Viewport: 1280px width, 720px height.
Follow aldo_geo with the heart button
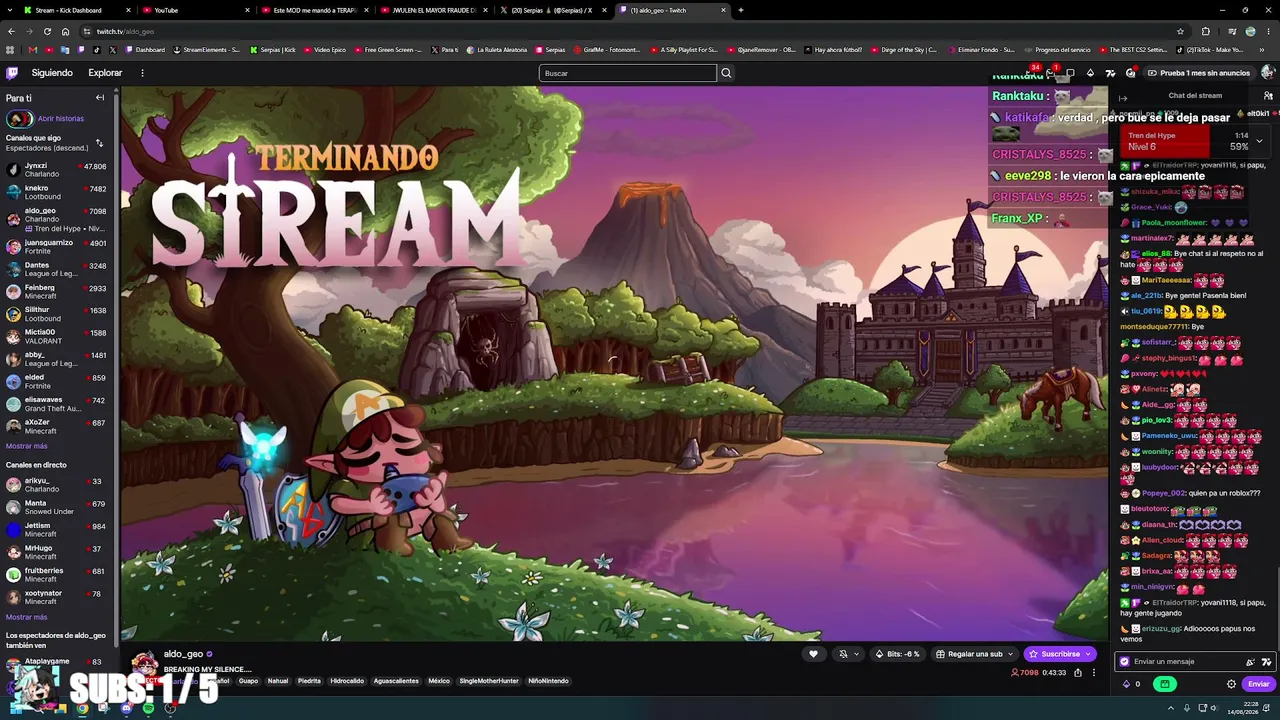813,654
